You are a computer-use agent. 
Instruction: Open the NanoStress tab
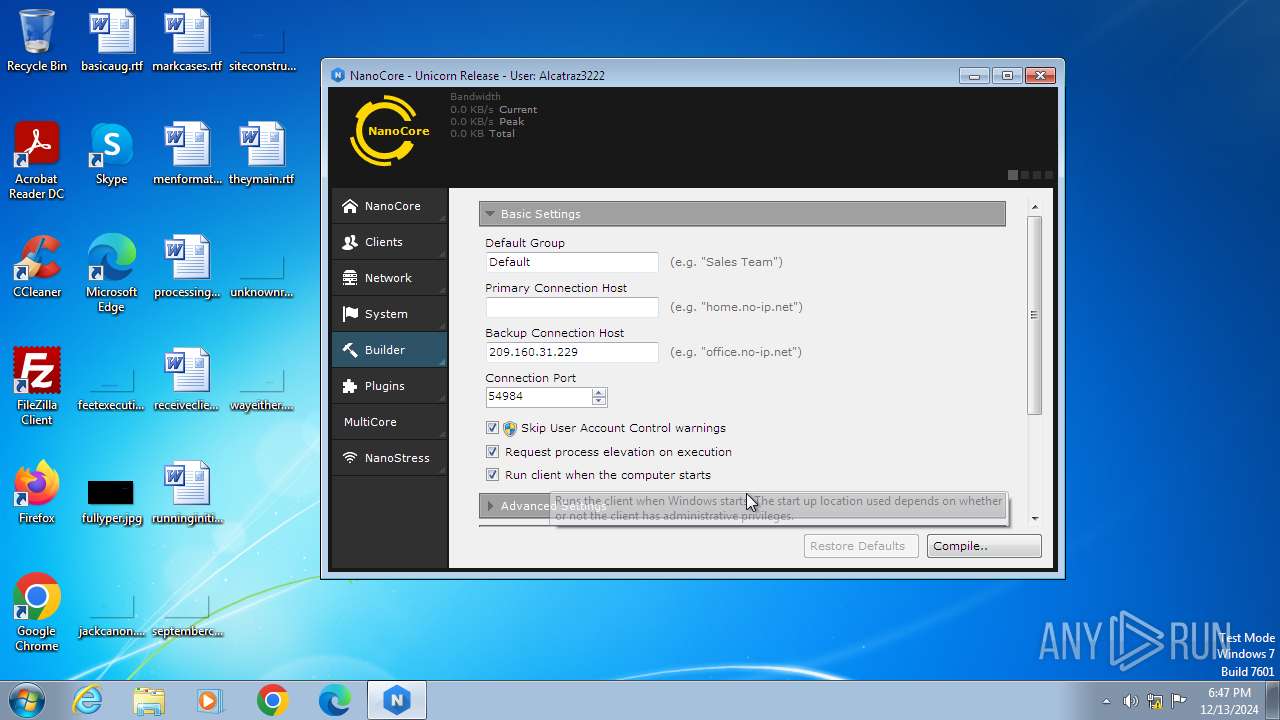[390, 458]
